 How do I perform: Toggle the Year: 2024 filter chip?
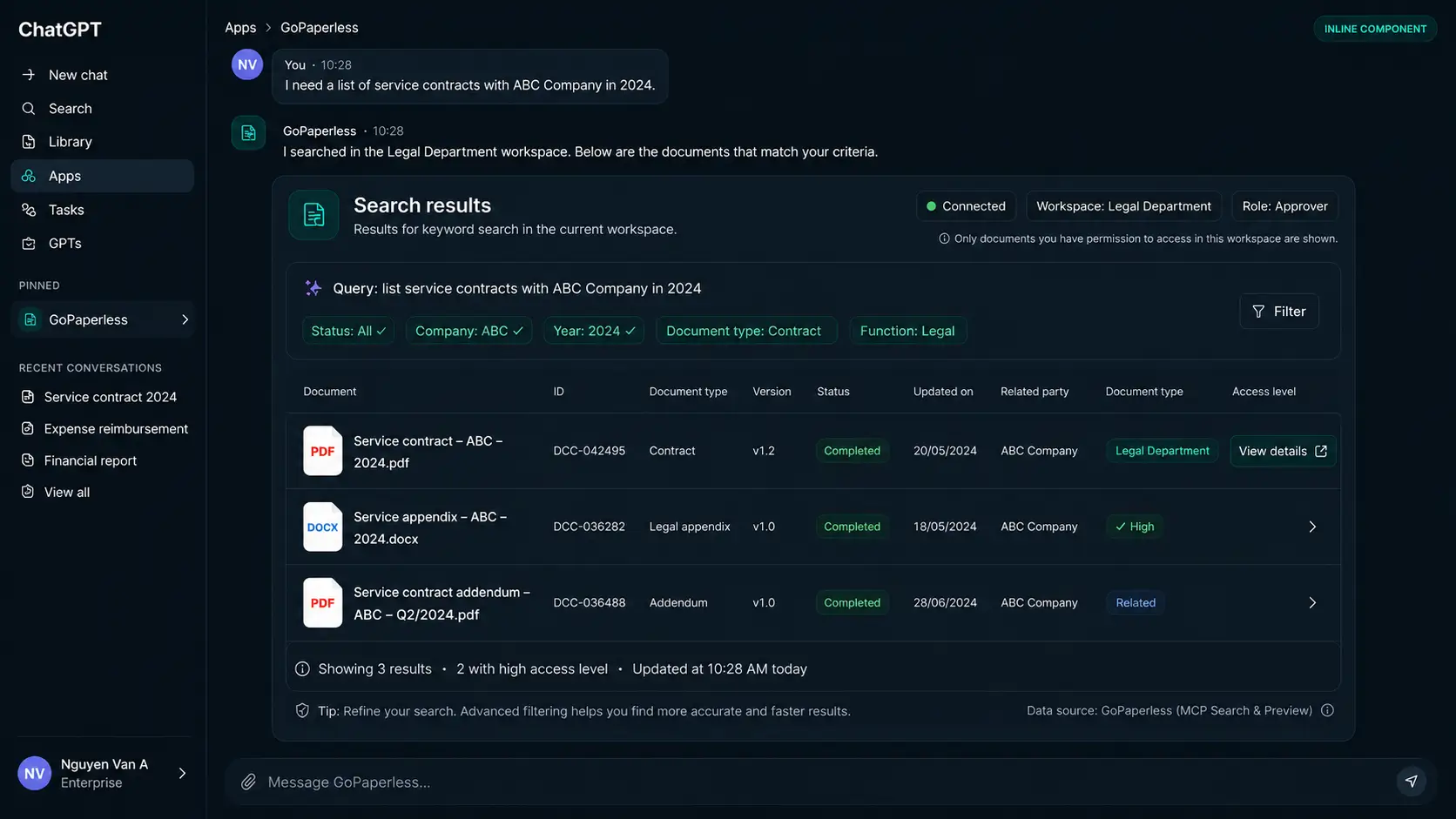pyautogui.click(x=594, y=331)
